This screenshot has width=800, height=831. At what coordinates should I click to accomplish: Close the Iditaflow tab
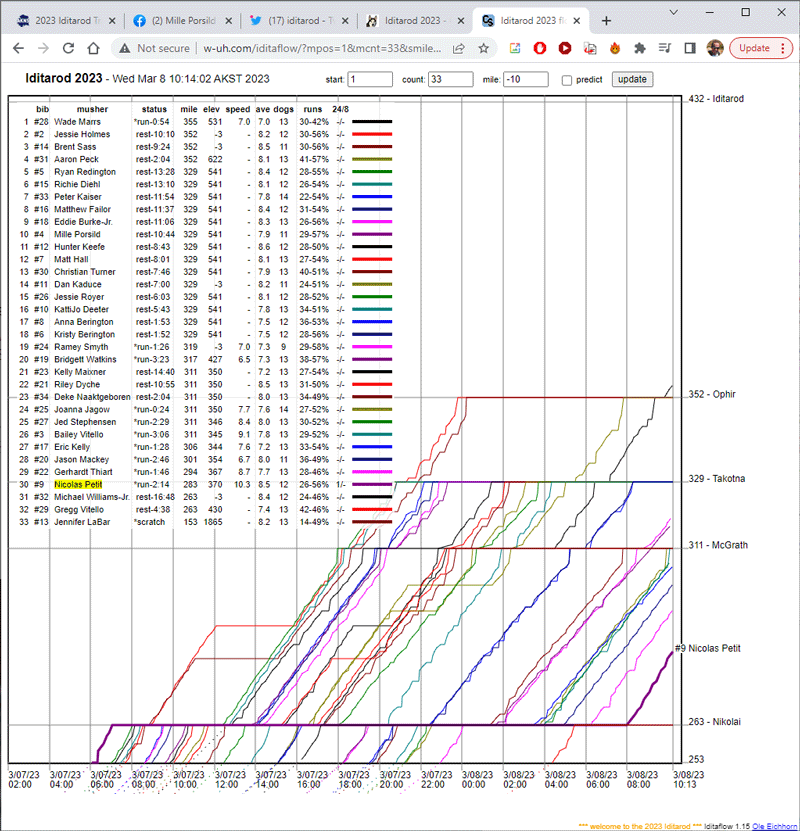(x=577, y=21)
